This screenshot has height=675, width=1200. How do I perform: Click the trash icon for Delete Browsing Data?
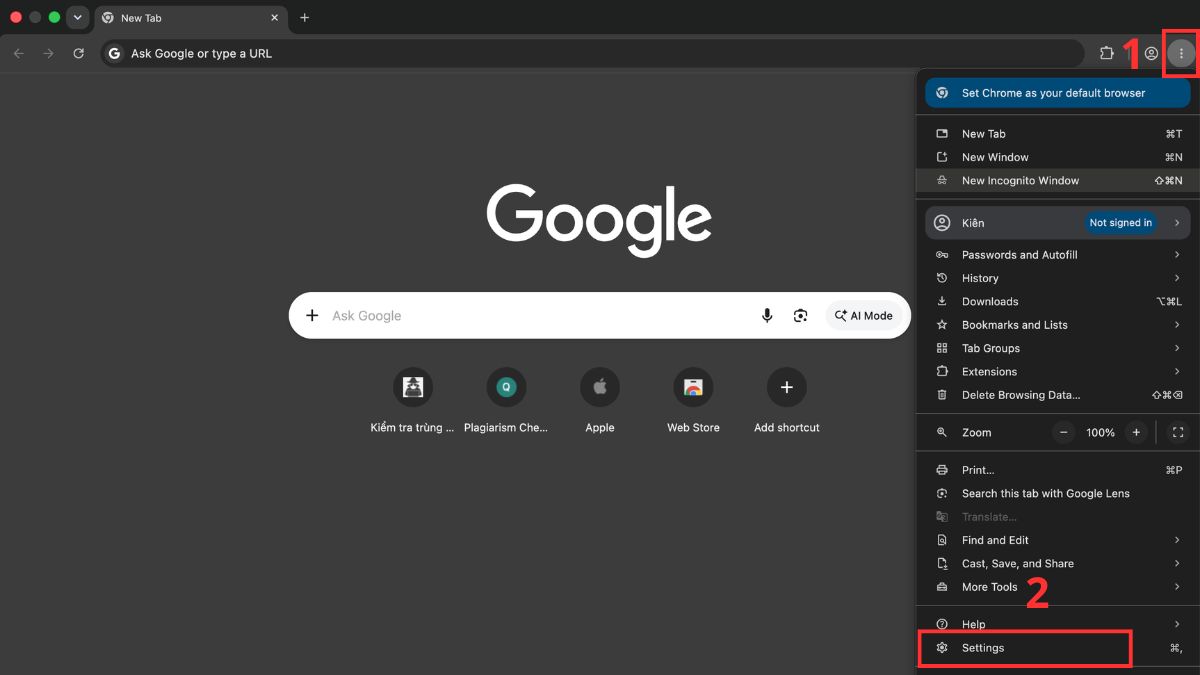coord(941,395)
